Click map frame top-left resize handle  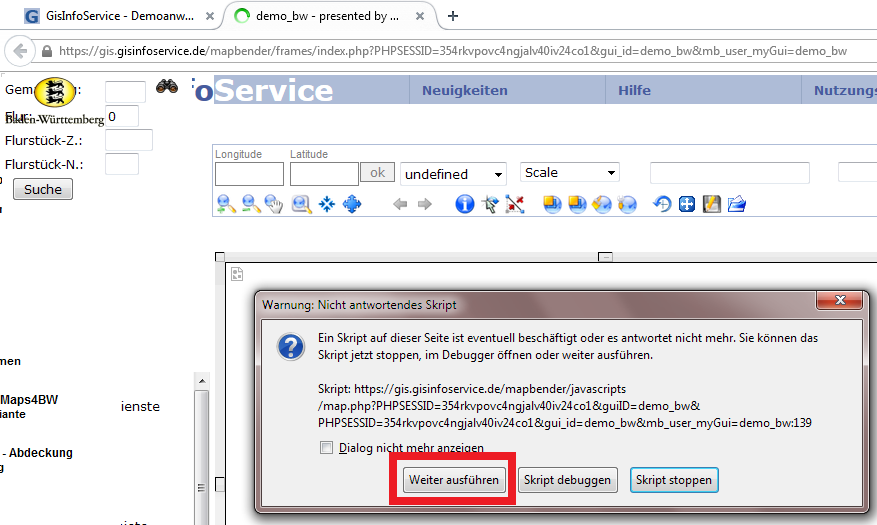(220, 257)
